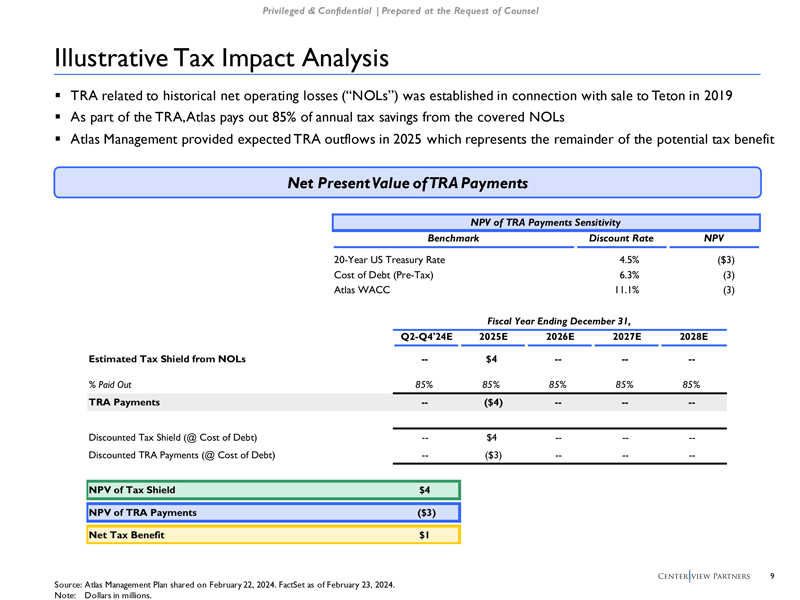Click the shaded TRA Payments row label
Image resolution: width=800 pixels, height=600 pixels.
(124, 402)
